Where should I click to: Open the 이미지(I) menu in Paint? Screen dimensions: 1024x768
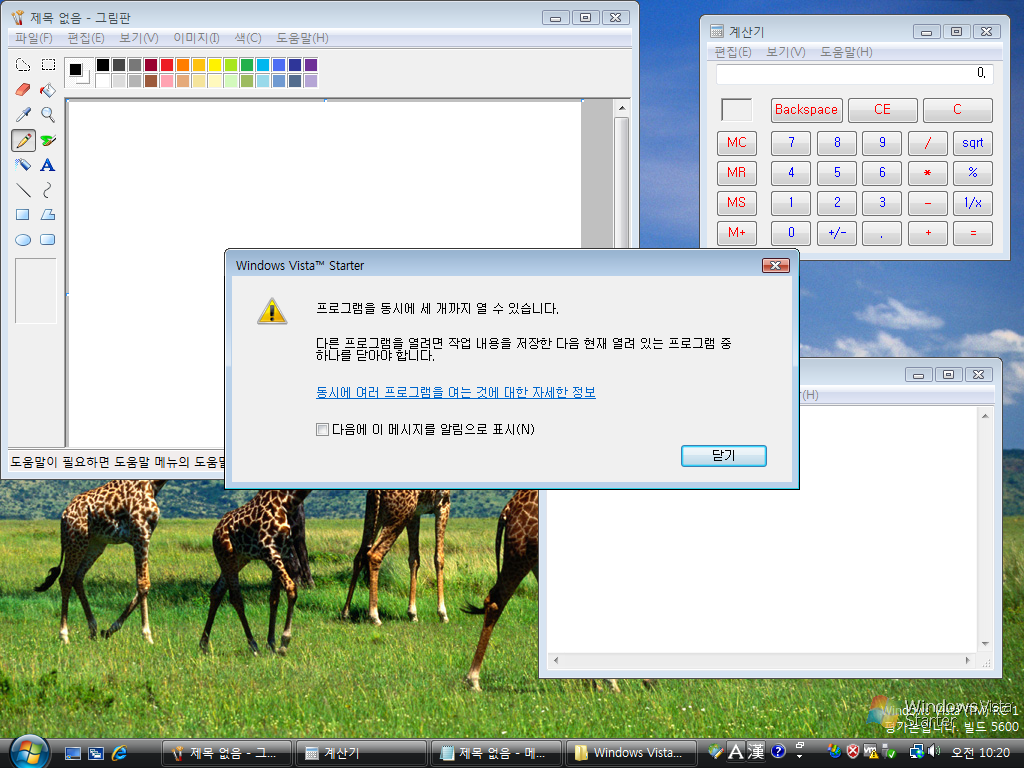pyautogui.click(x=196, y=38)
